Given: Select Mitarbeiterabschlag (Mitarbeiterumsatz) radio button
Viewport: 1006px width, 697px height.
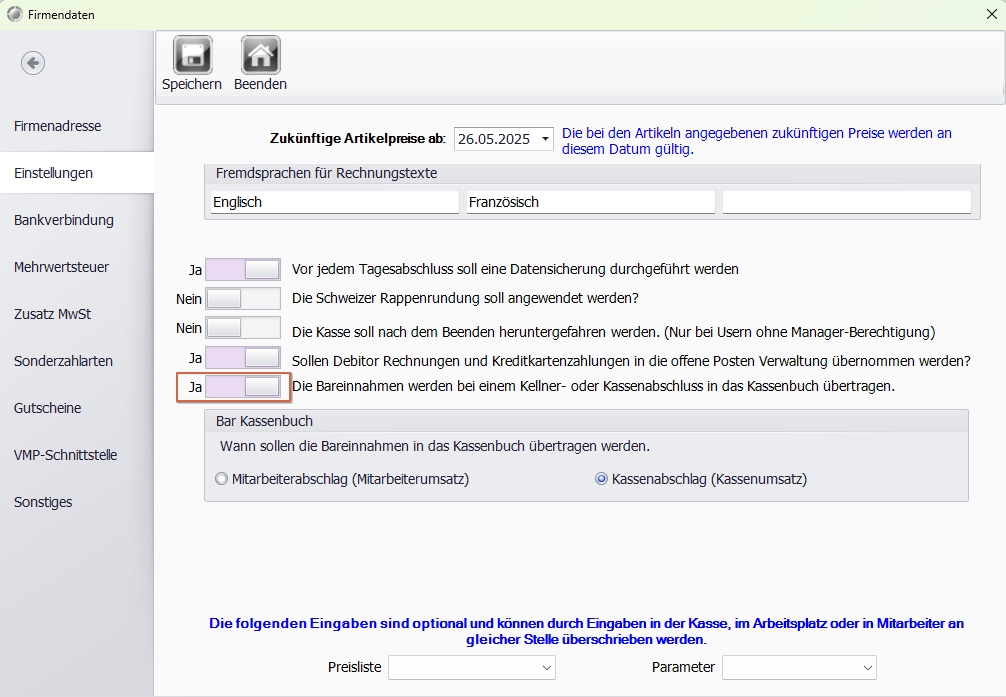Looking at the screenshot, I should click(x=222, y=479).
